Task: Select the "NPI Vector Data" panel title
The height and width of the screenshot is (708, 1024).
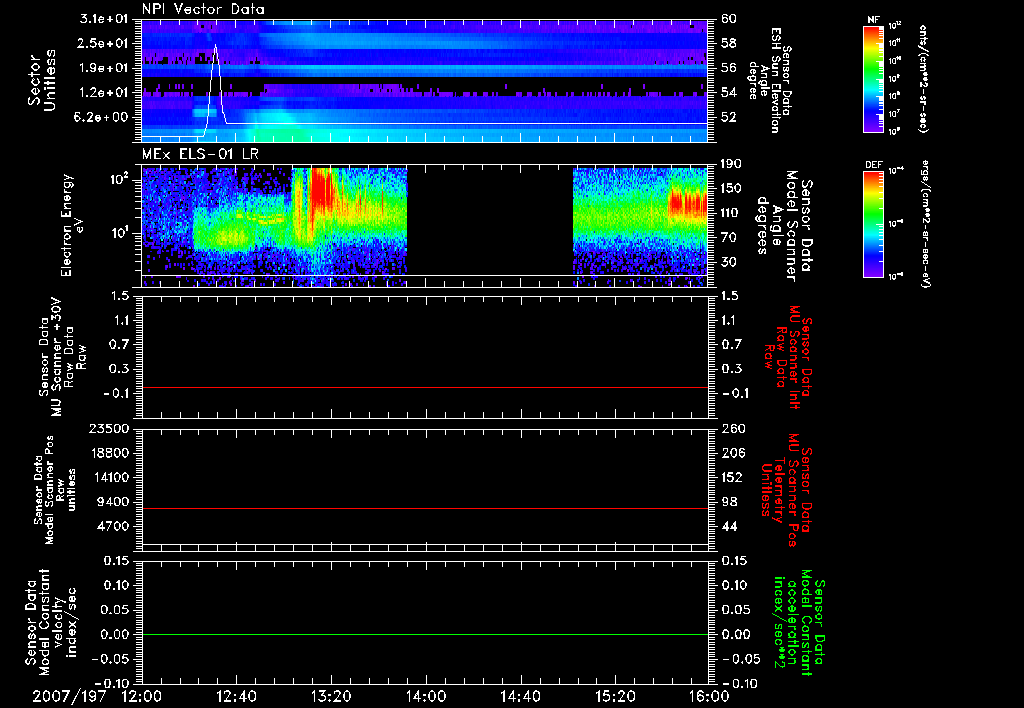Action: (x=203, y=9)
